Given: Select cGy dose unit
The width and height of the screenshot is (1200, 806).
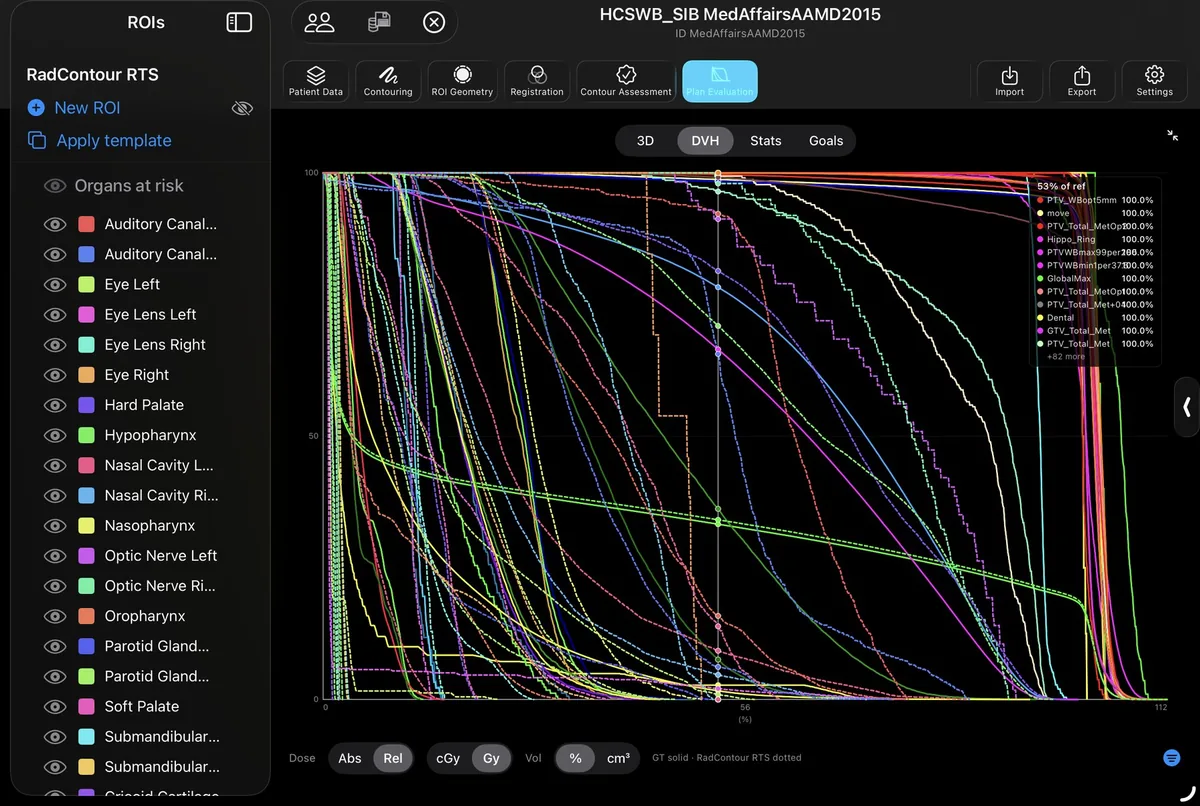Looking at the screenshot, I should (449, 758).
